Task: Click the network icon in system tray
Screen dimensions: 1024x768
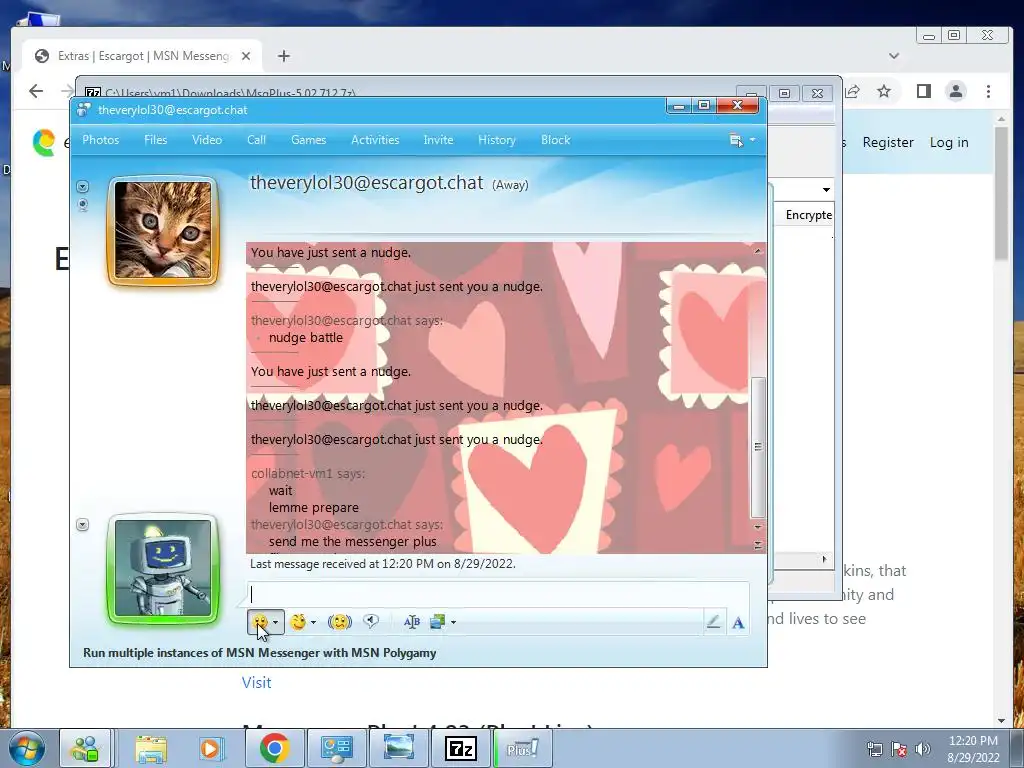Action: coord(874,749)
